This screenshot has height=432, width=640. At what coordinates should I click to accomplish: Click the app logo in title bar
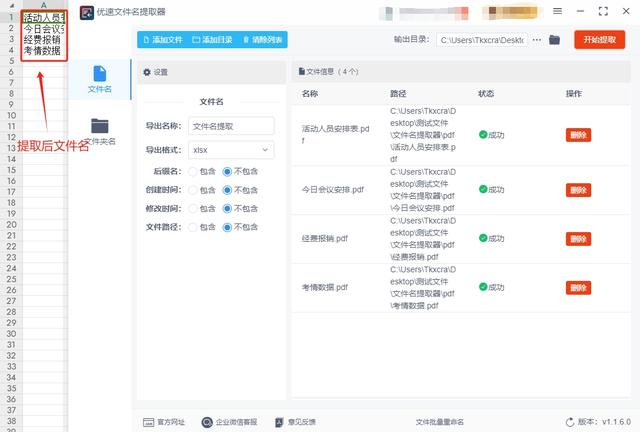[x=87, y=13]
